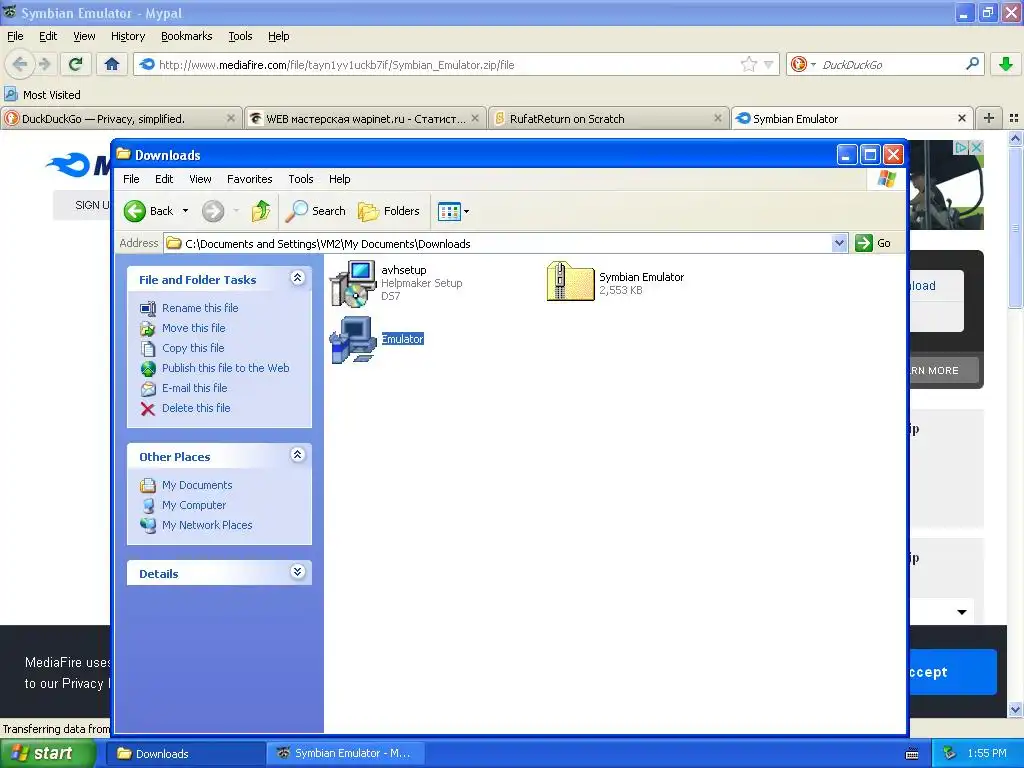The width and height of the screenshot is (1024, 768).
Task: Expand the Details panel
Action: 297,572
